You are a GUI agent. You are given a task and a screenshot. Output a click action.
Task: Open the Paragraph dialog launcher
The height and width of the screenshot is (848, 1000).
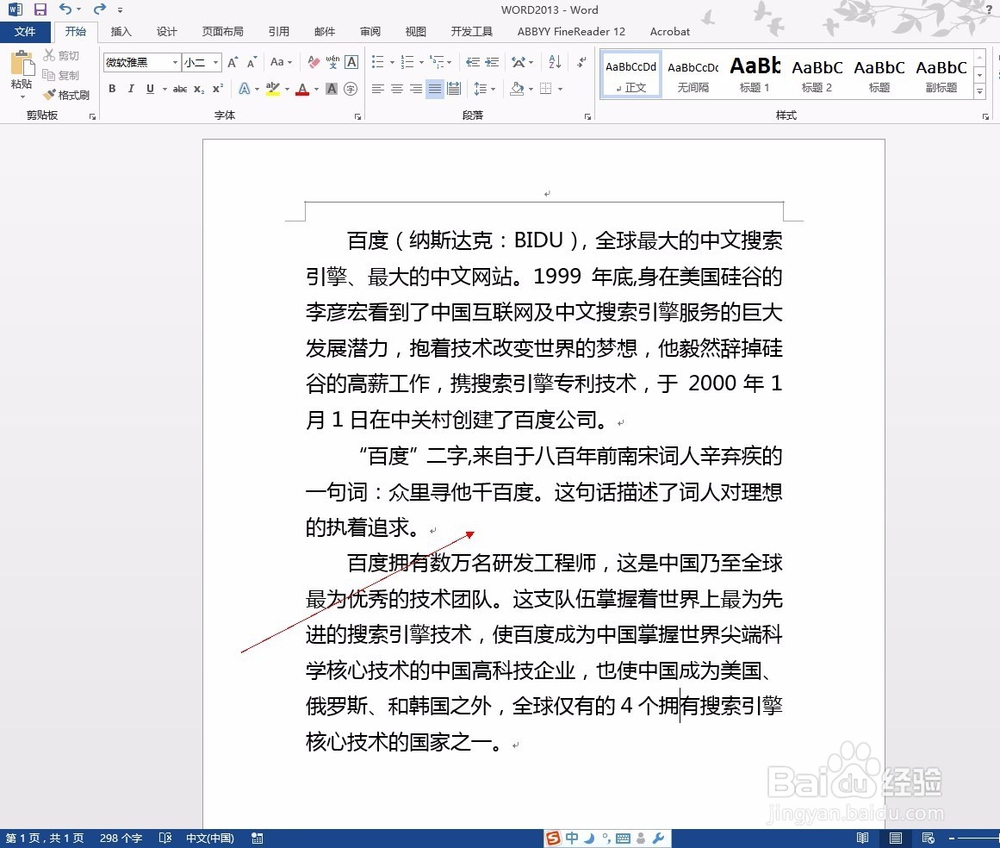(587, 117)
